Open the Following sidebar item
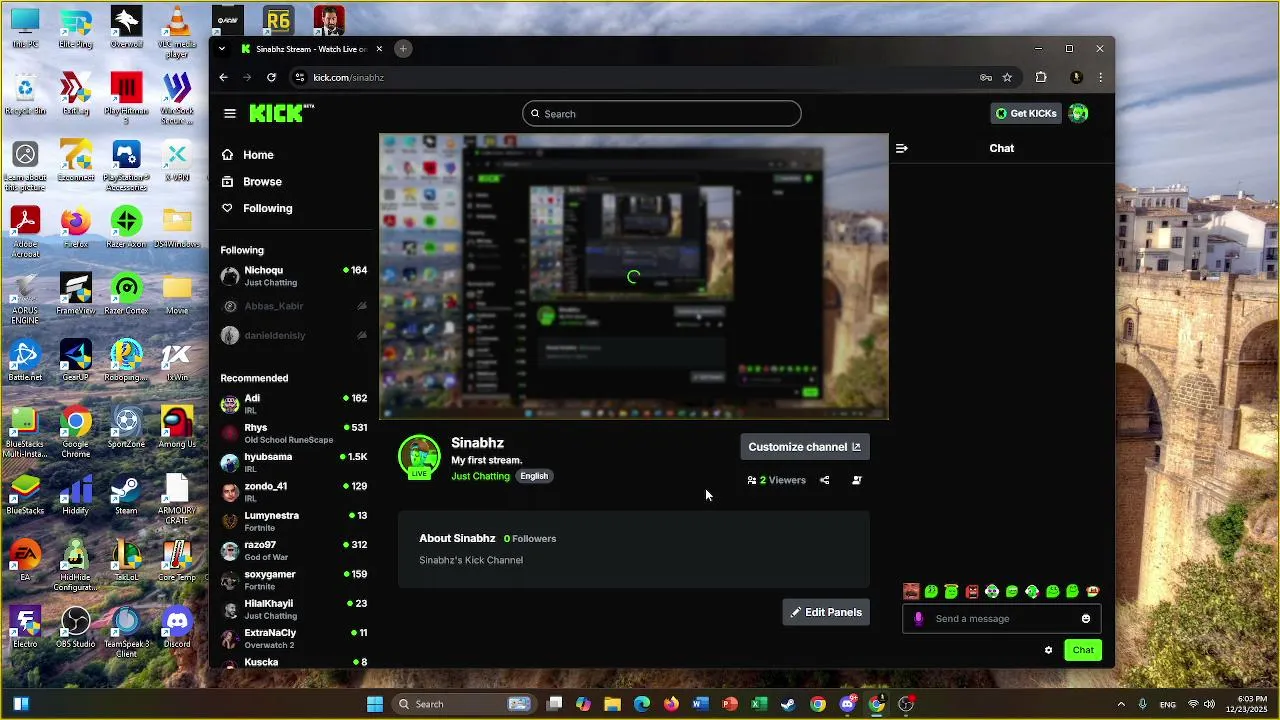 256,208
